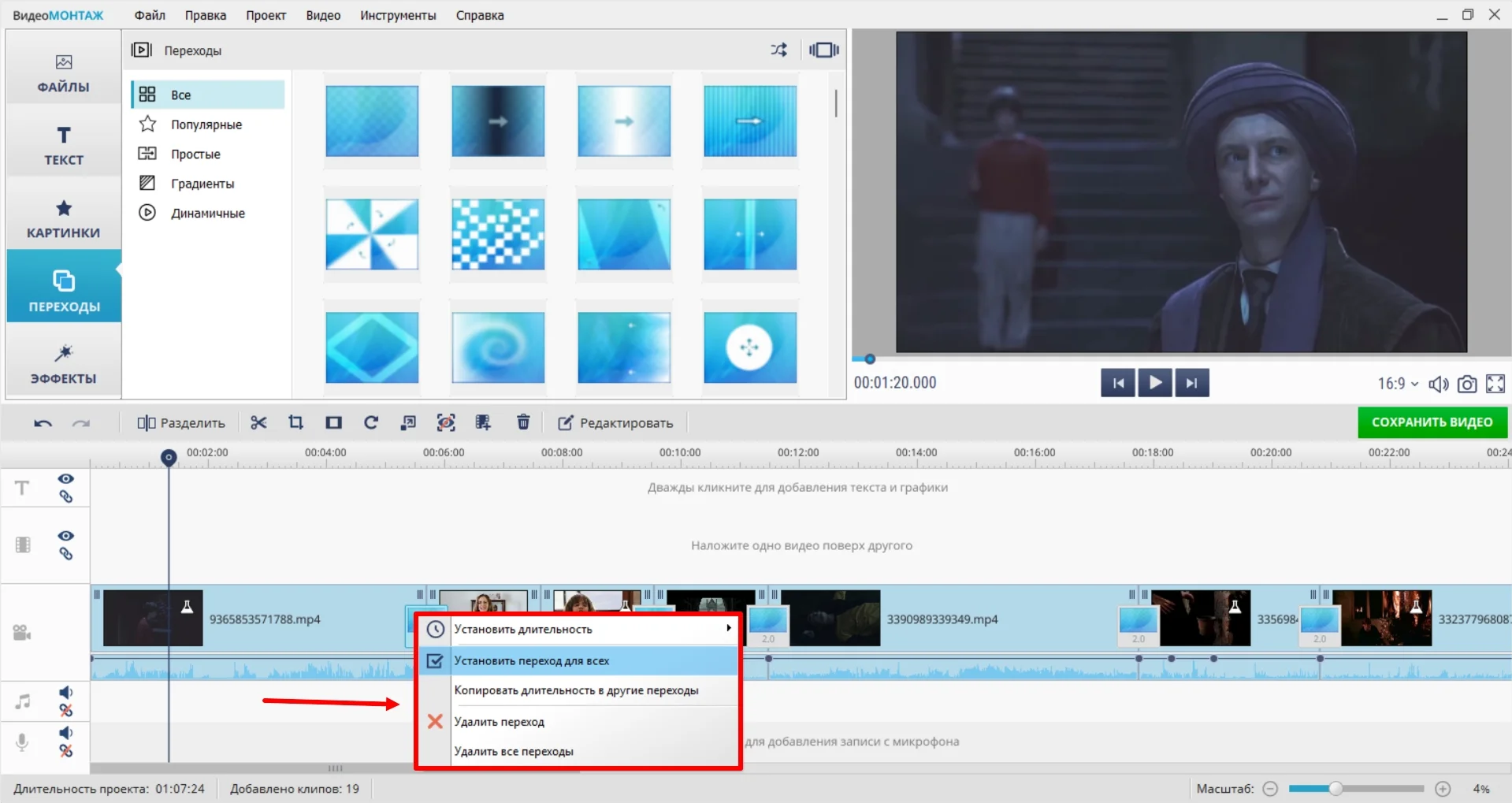Click the trash delete icon in toolbar
The image size is (1512, 803).
click(x=523, y=423)
